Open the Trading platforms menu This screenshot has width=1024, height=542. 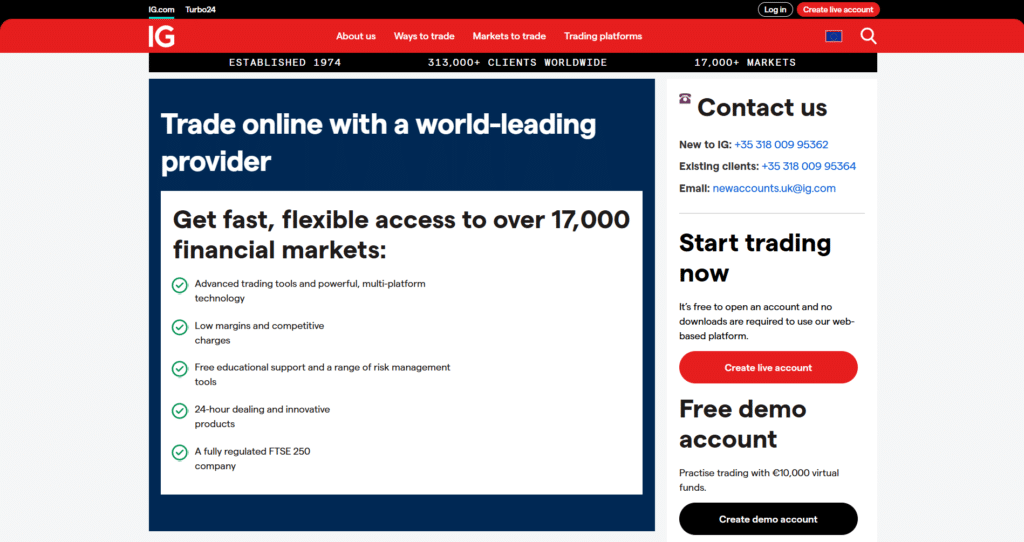(603, 36)
